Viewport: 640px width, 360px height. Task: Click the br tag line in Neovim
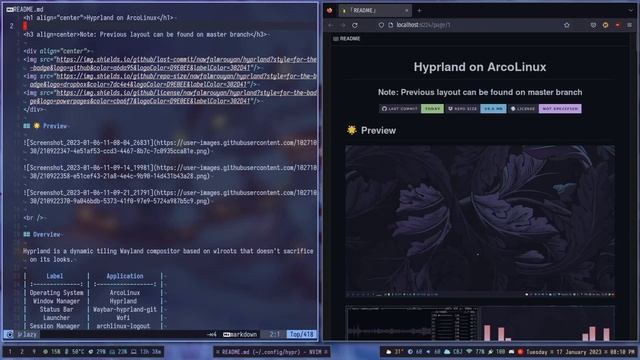[x=34, y=218]
